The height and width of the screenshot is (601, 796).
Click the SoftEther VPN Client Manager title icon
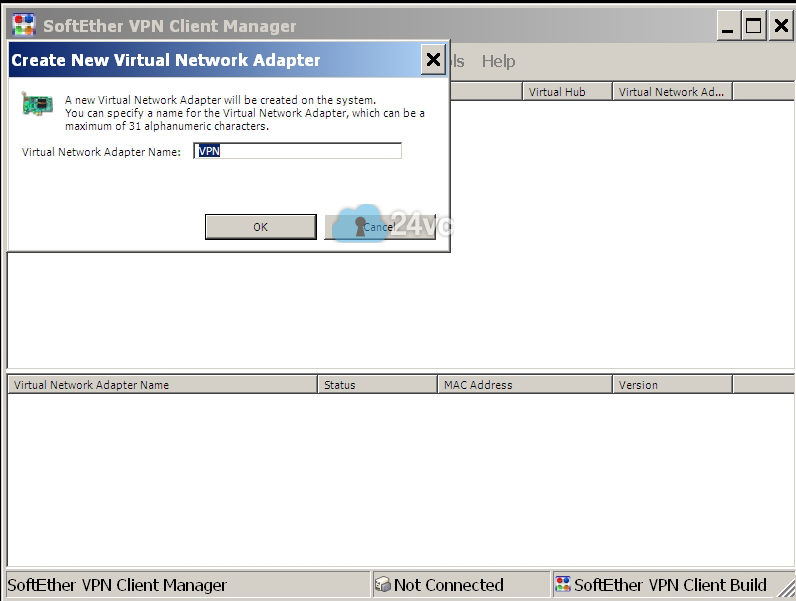point(23,25)
